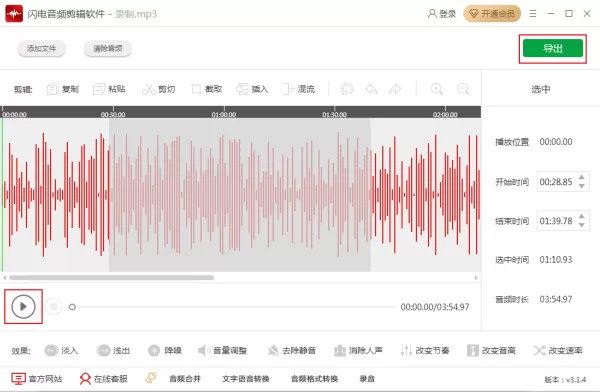
Task: Select the 截取 crop tool
Action: point(207,89)
